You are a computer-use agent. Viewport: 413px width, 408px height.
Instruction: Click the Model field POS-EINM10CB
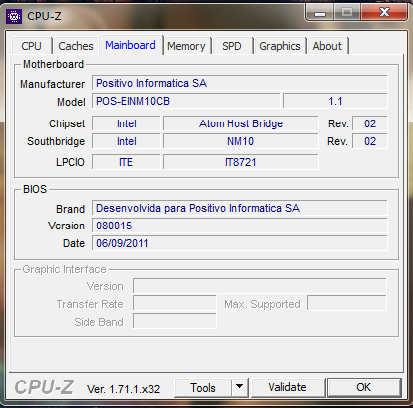186,101
